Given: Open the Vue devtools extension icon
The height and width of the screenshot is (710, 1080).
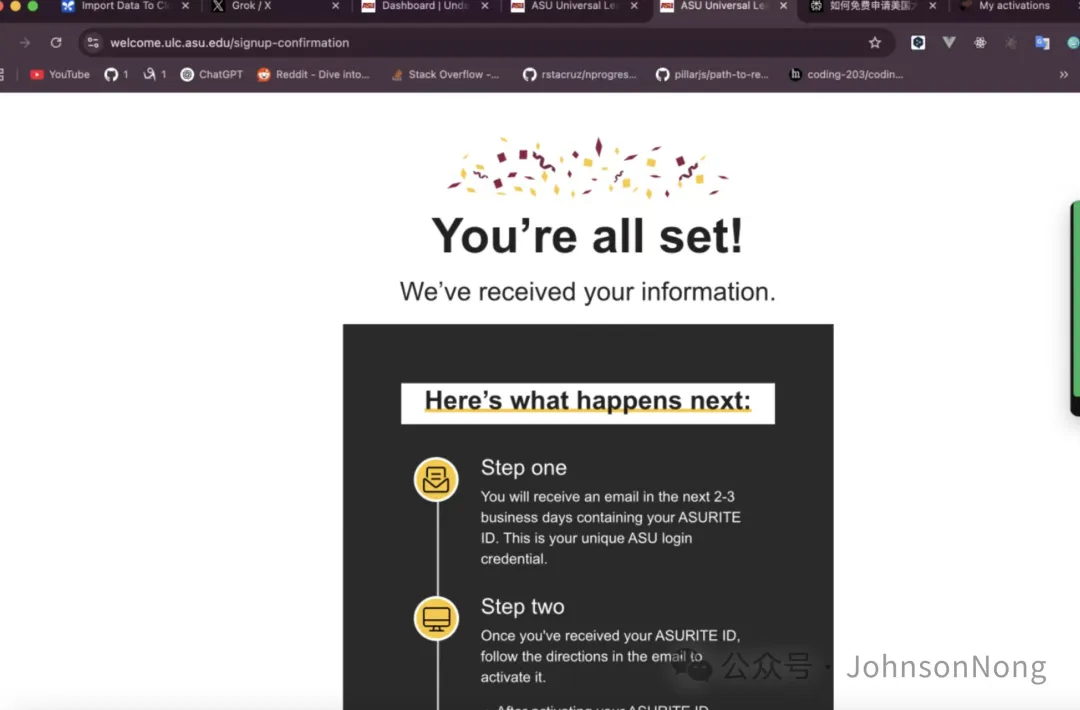Looking at the screenshot, I should click(949, 43).
